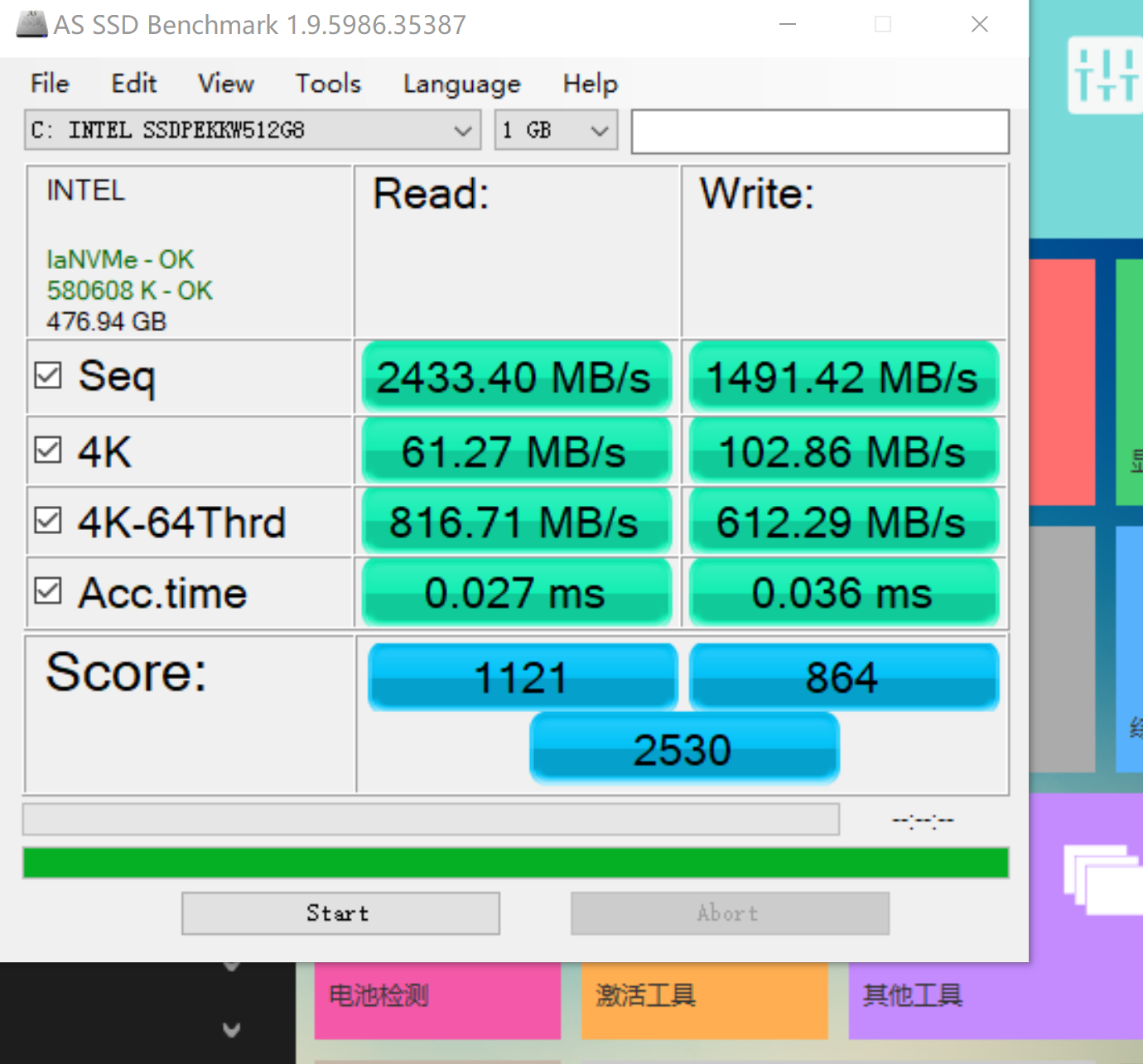Click the read access time 0.027 ms
The image size is (1143, 1064).
click(516, 592)
